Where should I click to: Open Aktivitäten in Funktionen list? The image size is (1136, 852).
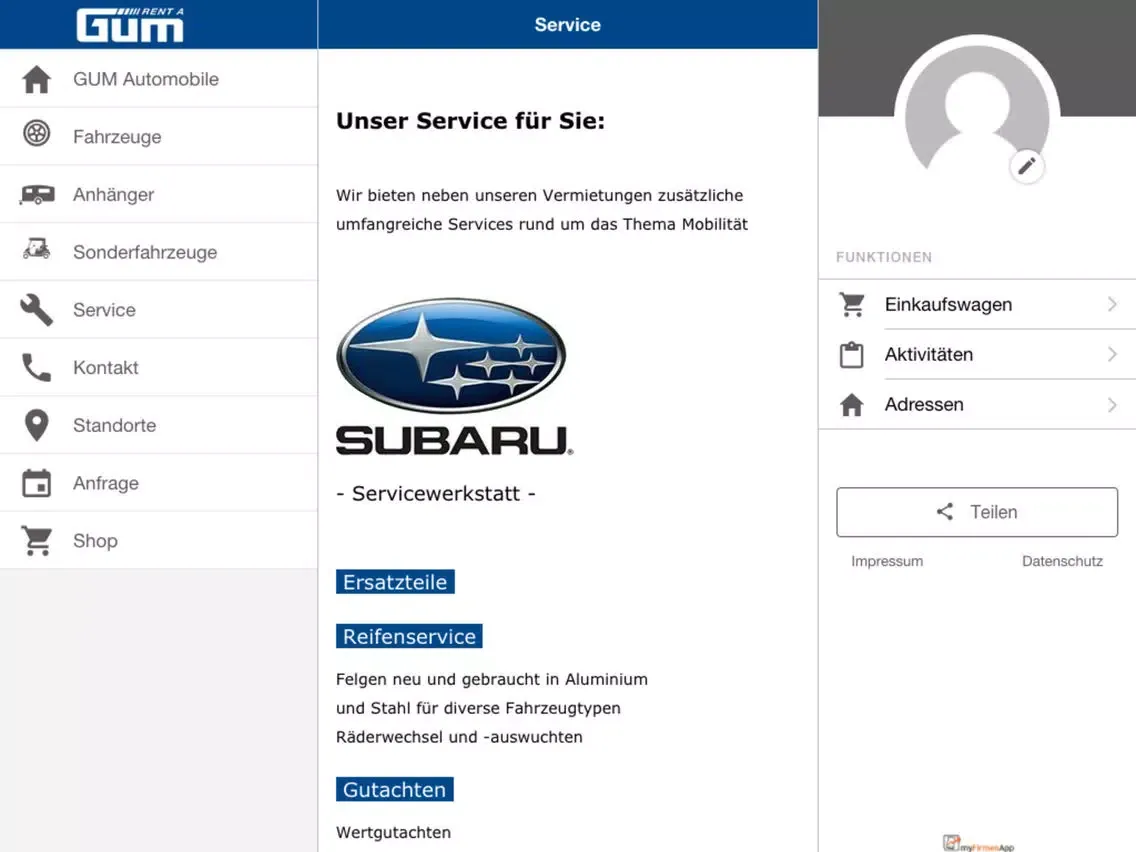point(977,354)
